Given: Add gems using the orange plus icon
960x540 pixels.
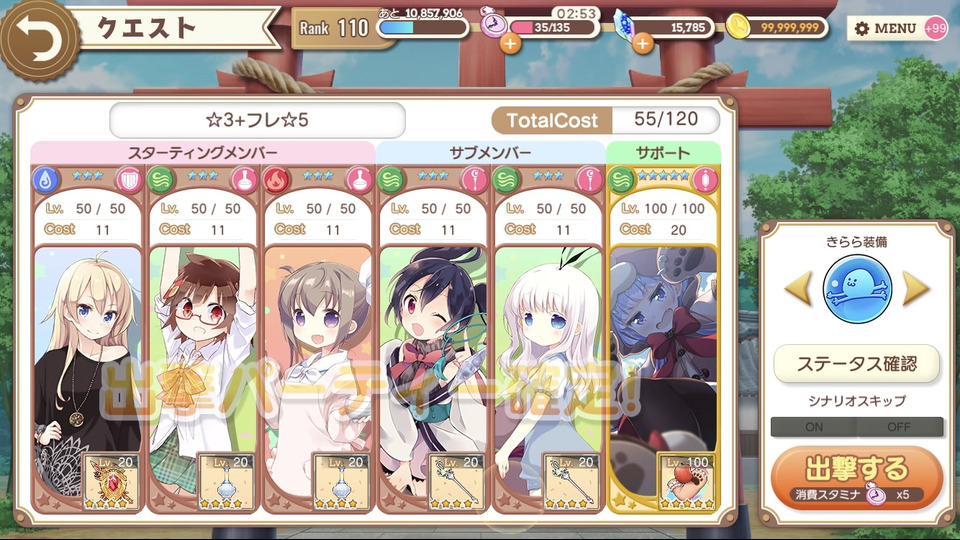Looking at the screenshot, I should tap(642, 43).
